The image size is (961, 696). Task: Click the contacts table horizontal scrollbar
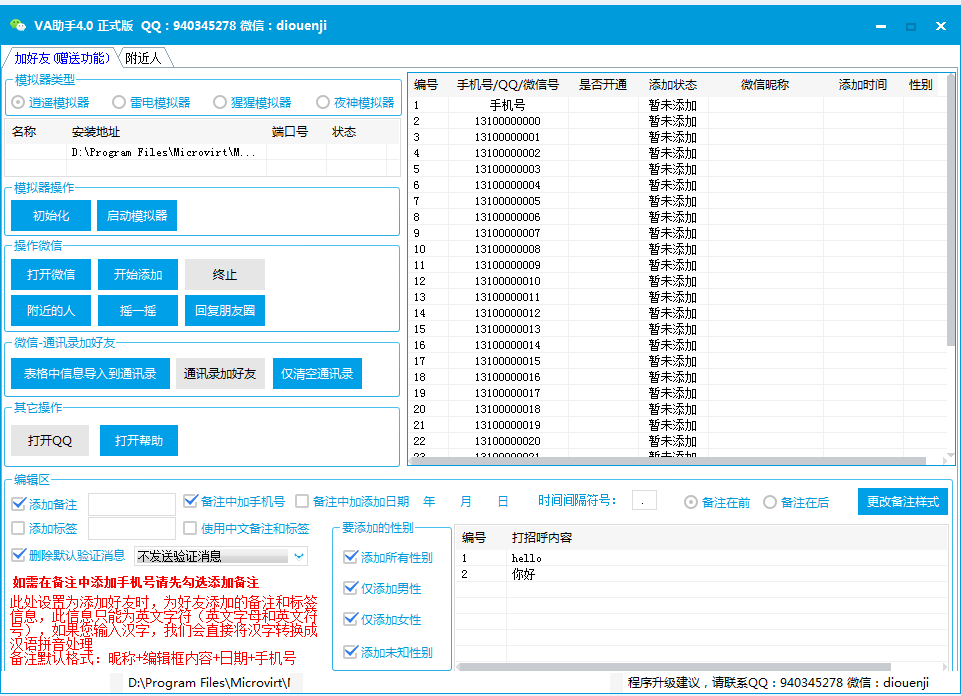[x=667, y=460]
